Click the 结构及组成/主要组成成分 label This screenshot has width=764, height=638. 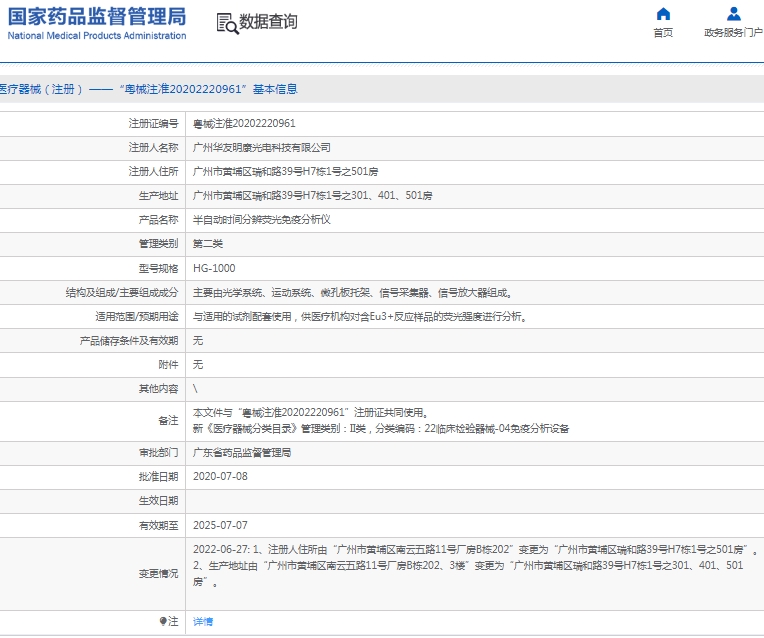[x=122, y=292]
